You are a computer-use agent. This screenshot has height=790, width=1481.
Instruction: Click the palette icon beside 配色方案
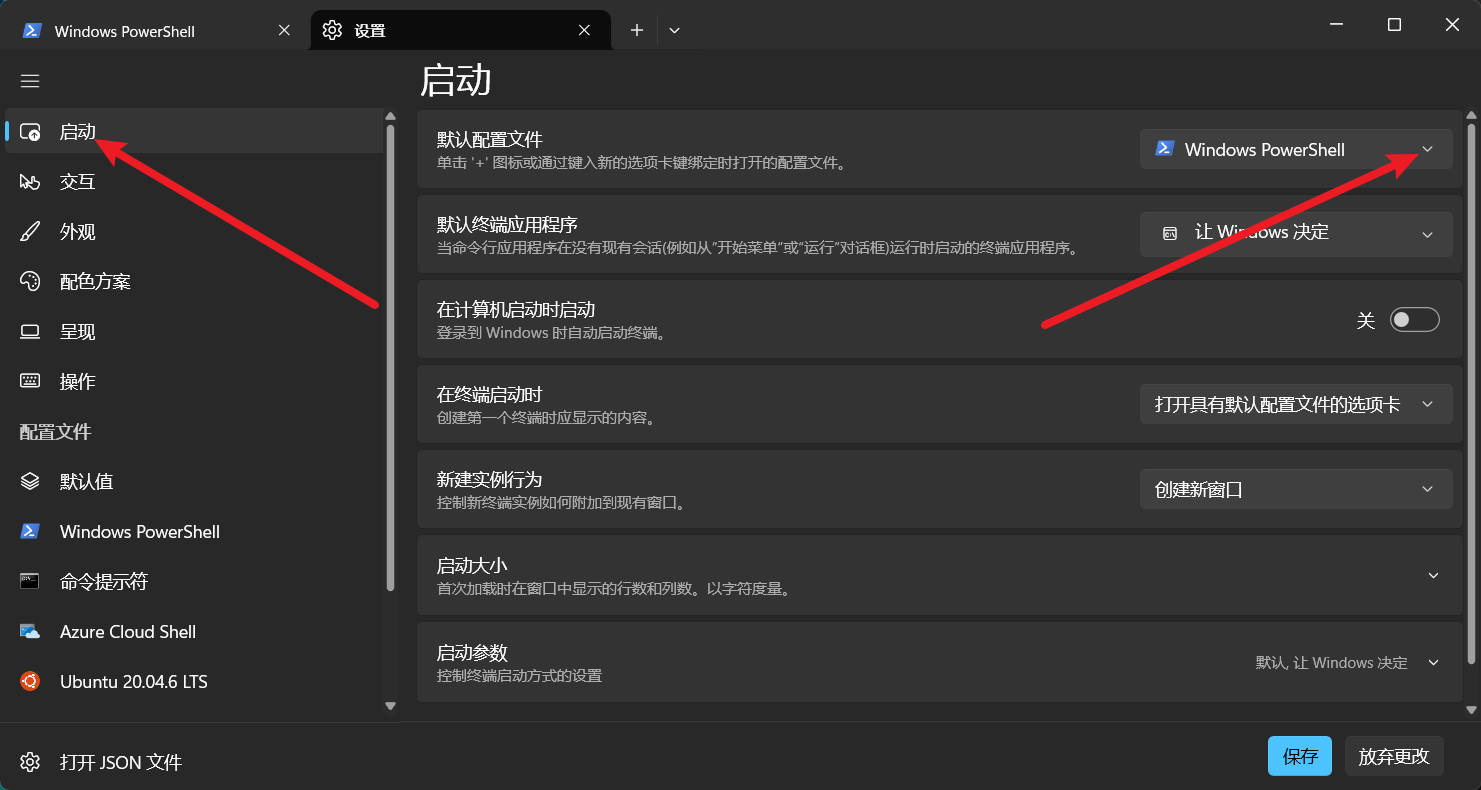(x=30, y=282)
